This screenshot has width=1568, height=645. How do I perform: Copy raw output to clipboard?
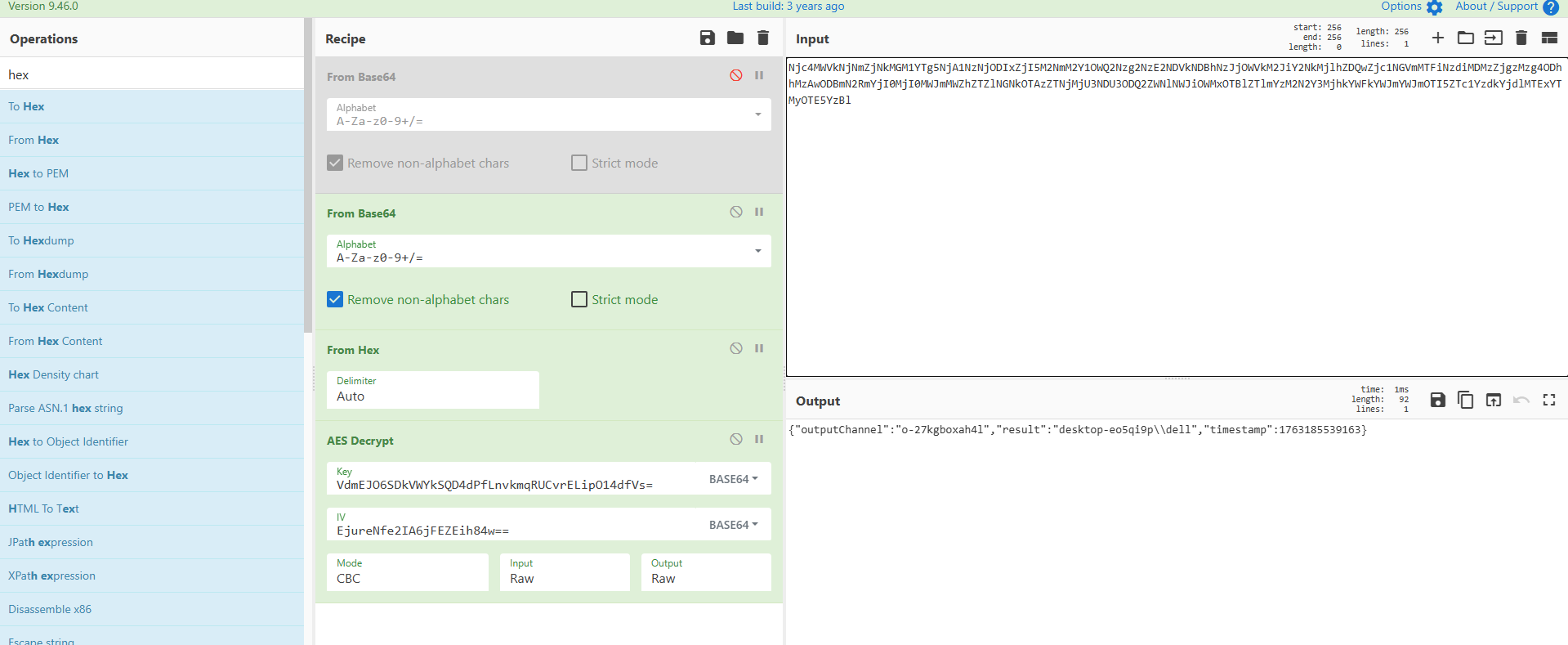click(x=1466, y=400)
